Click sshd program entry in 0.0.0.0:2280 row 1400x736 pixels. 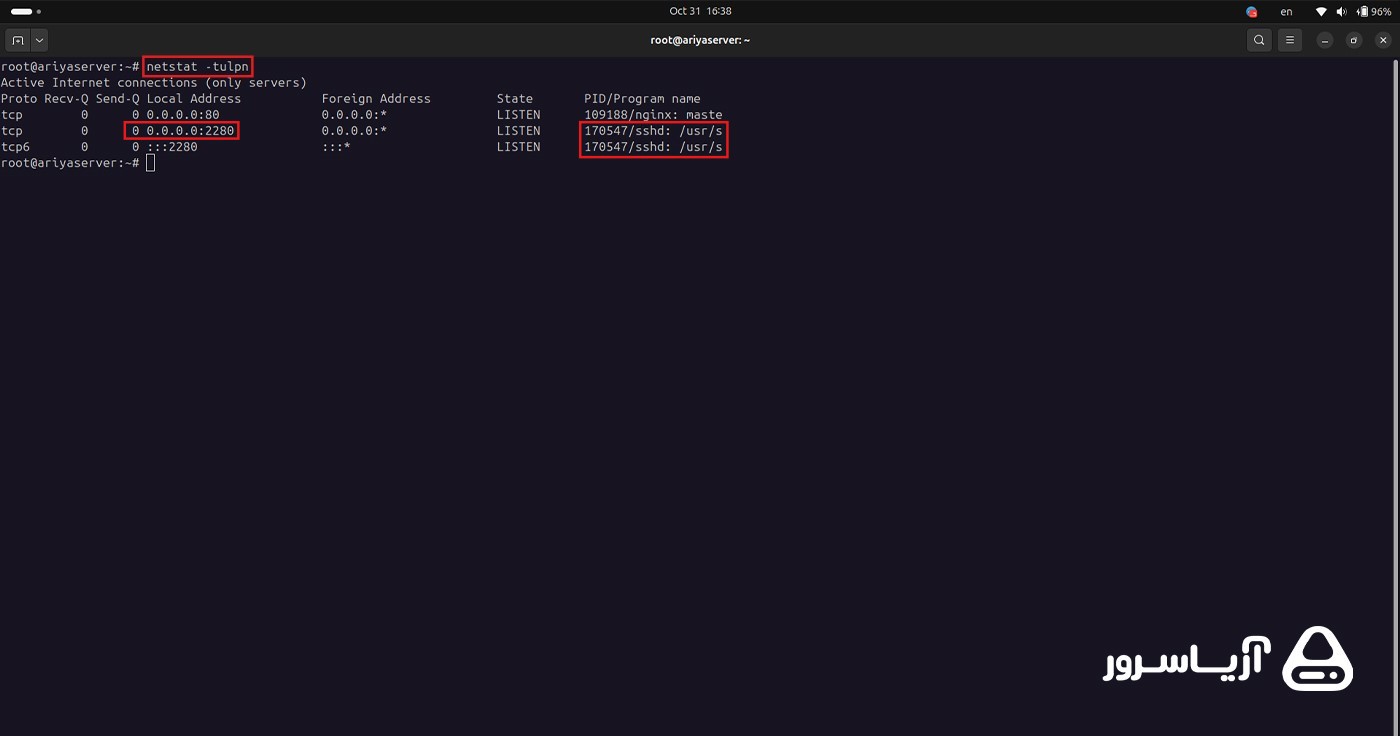653,130
